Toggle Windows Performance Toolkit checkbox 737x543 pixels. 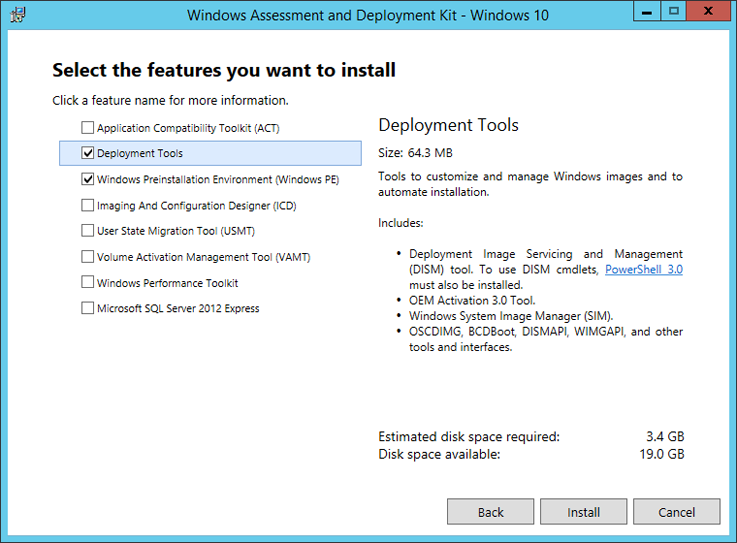[88, 283]
